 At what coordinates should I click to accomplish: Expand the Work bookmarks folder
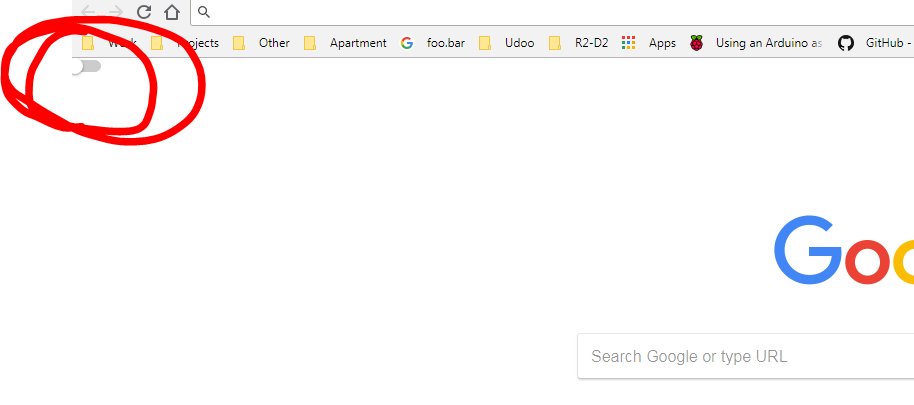click(109, 43)
